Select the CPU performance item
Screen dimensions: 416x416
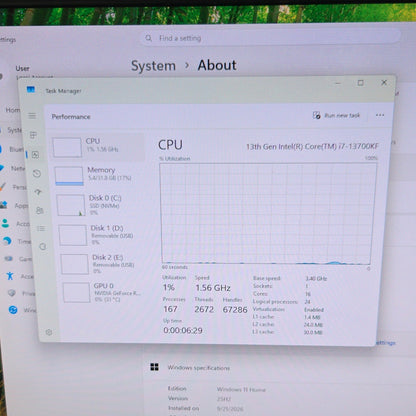[98, 147]
